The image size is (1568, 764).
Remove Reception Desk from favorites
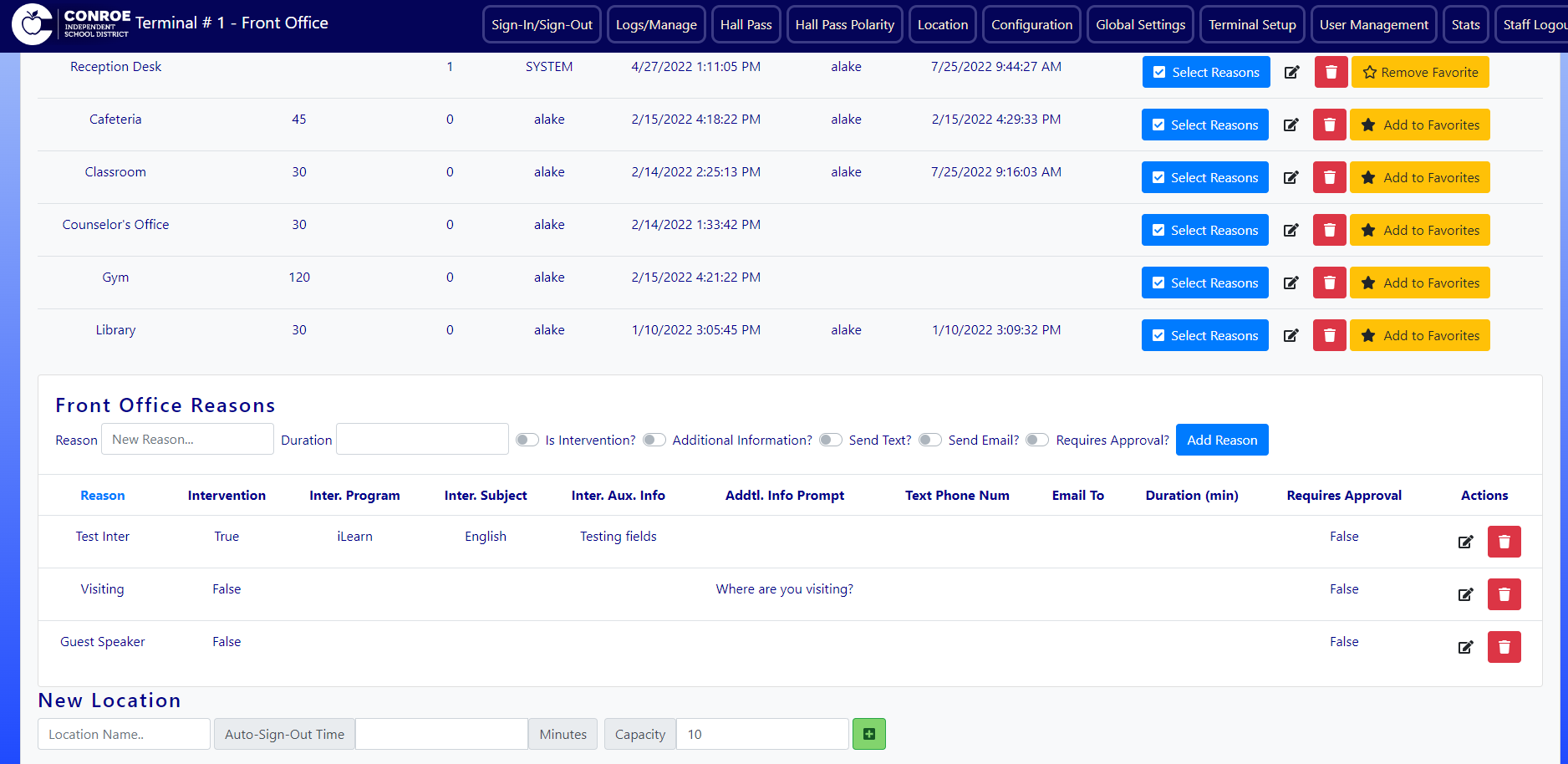pos(1420,72)
